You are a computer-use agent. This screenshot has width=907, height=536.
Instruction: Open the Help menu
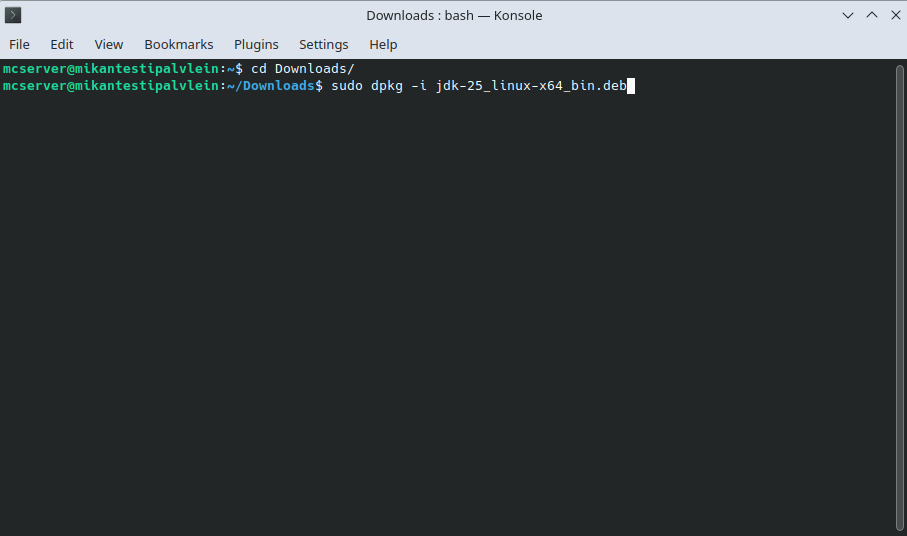coord(383,44)
